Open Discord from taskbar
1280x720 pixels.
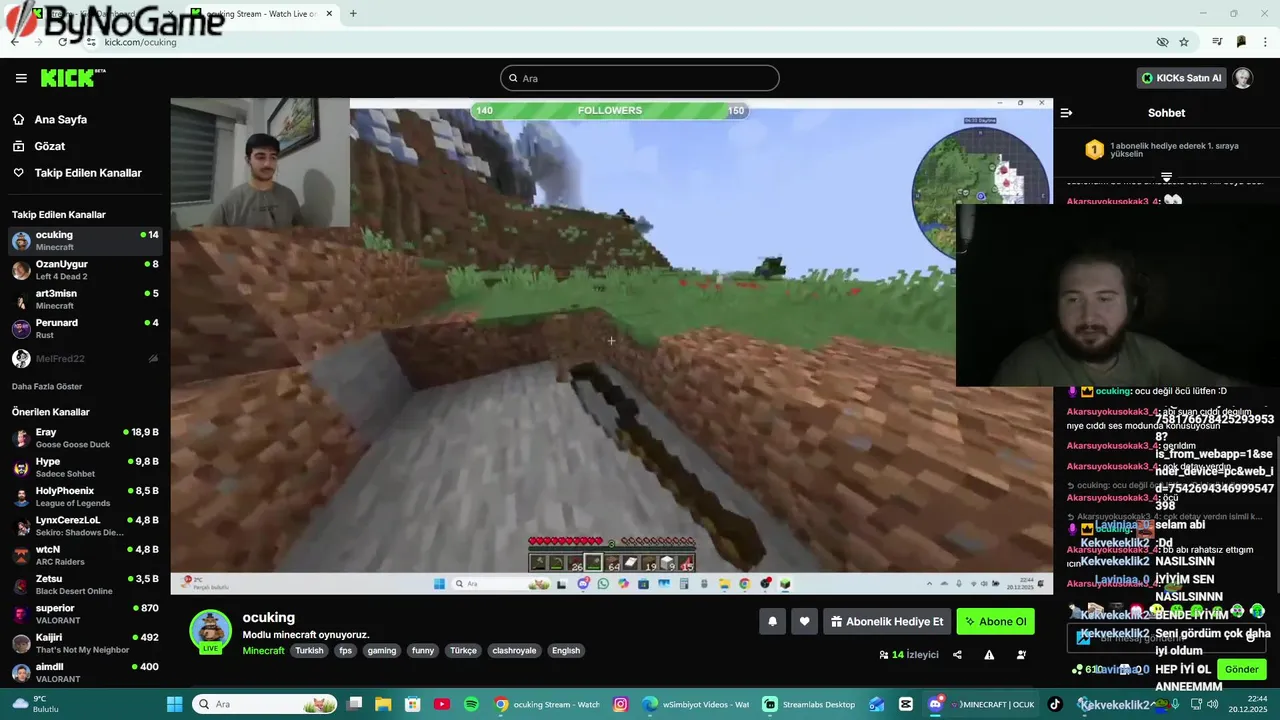click(x=935, y=704)
